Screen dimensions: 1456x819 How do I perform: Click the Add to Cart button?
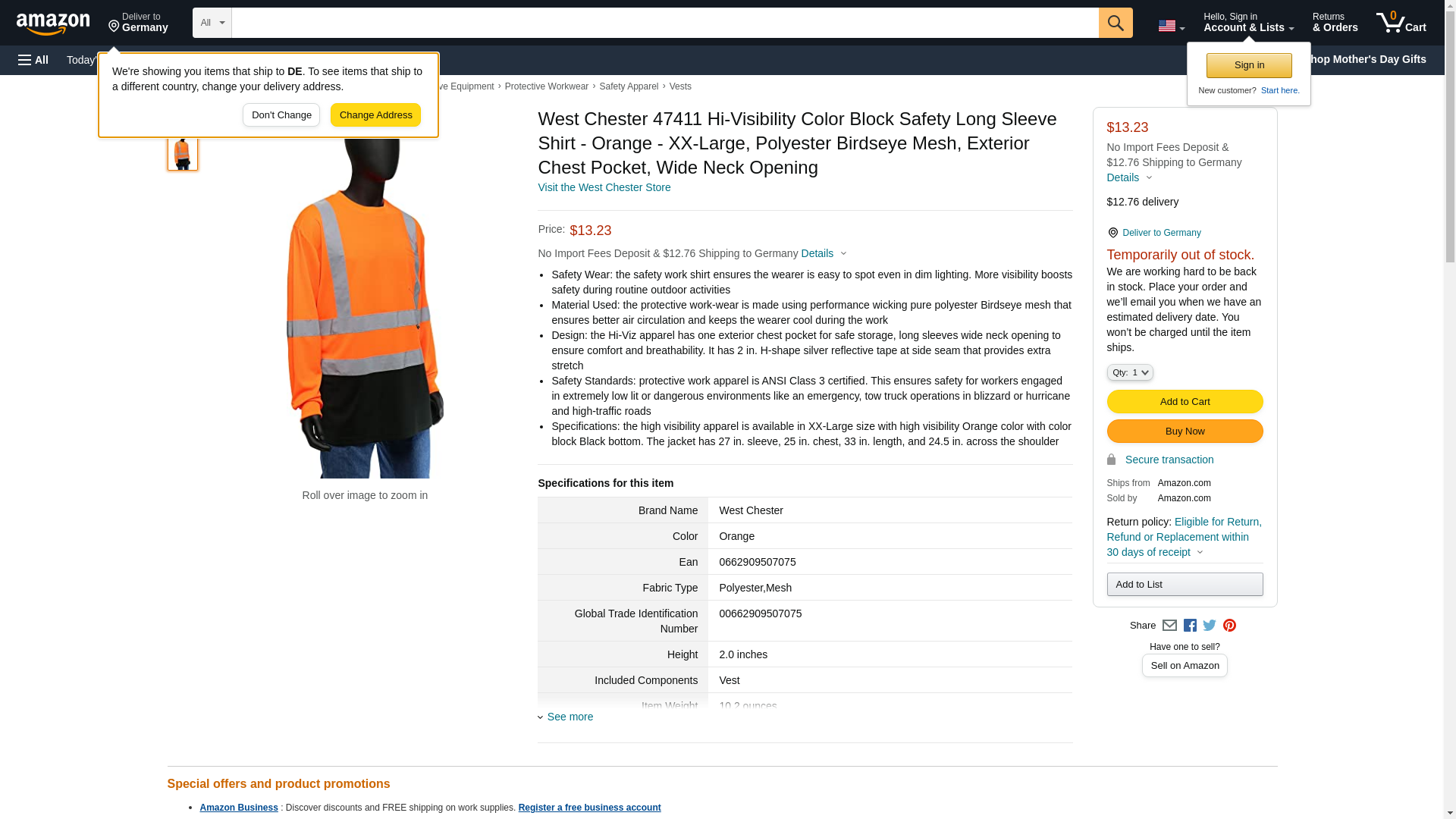[1185, 402]
